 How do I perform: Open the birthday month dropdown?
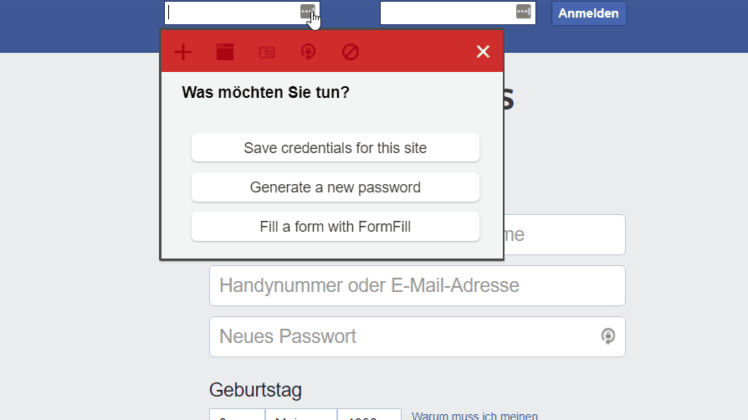[x=301, y=414]
